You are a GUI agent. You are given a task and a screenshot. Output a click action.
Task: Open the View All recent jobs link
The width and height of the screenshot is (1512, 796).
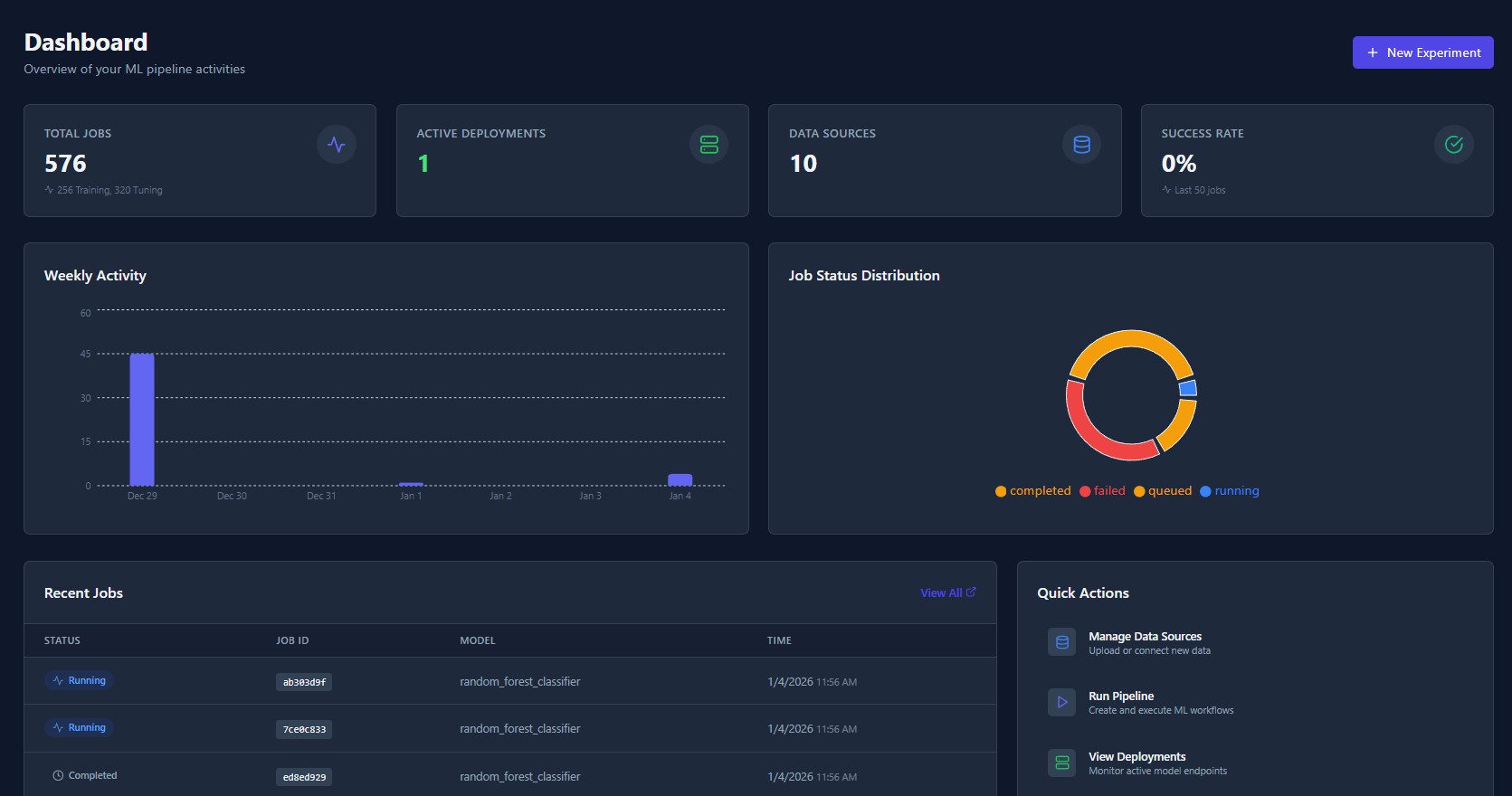pyautogui.click(x=948, y=592)
